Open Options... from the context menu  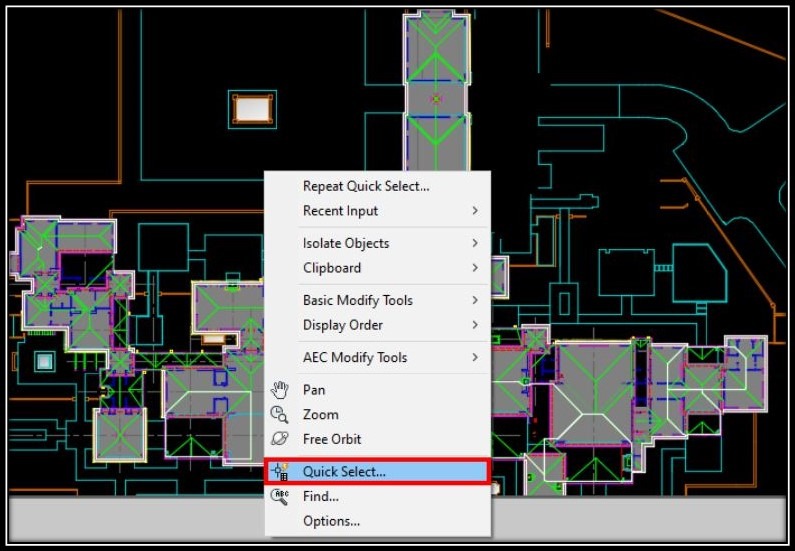[377, 521]
